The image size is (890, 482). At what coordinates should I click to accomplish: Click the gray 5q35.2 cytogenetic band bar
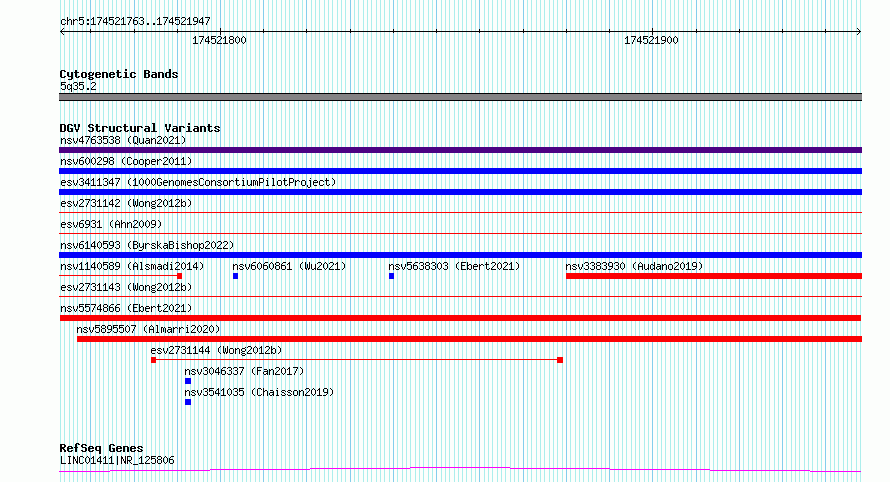pos(460,97)
